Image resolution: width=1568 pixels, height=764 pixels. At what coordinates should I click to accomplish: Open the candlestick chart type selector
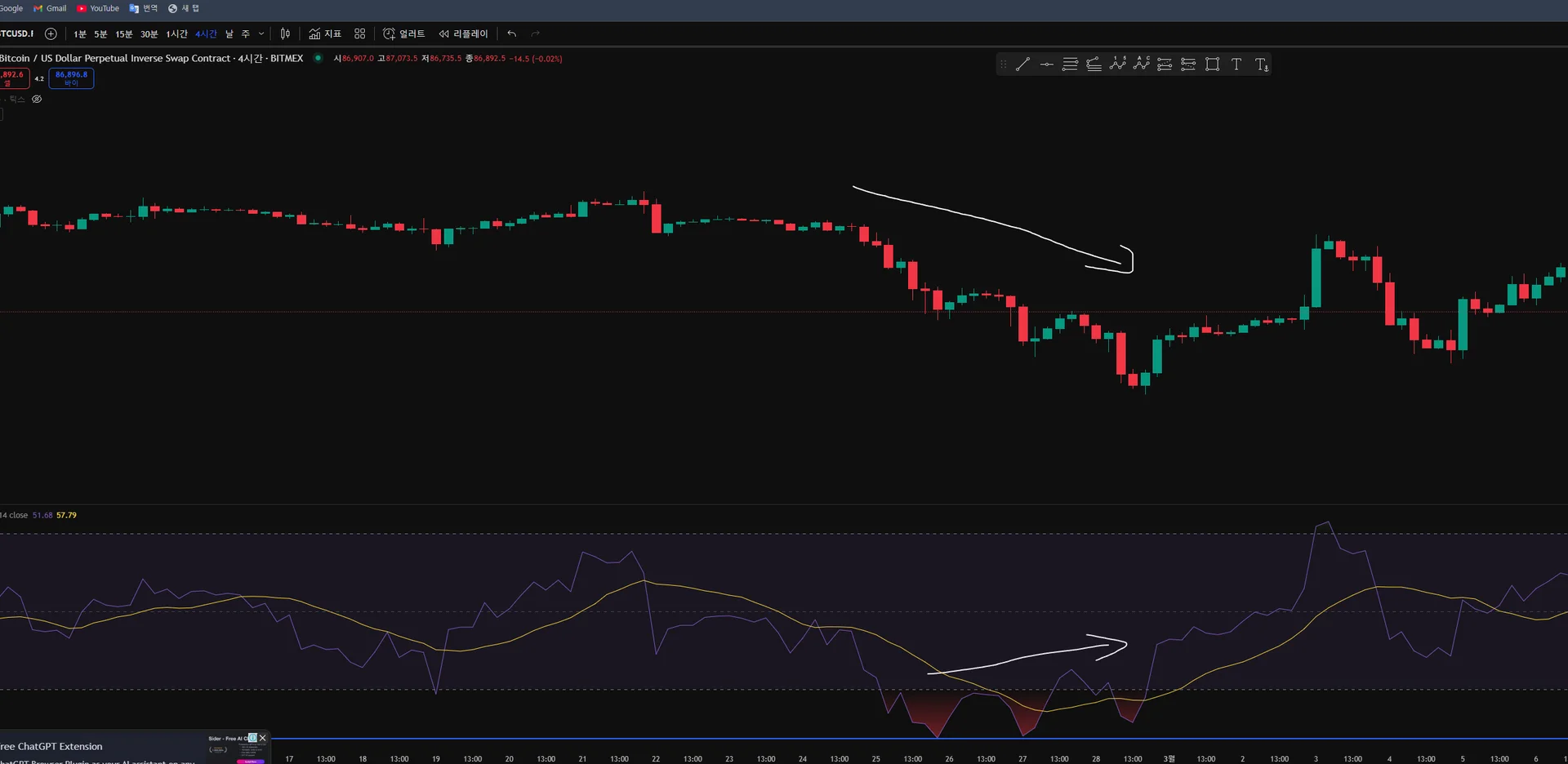pyautogui.click(x=285, y=33)
